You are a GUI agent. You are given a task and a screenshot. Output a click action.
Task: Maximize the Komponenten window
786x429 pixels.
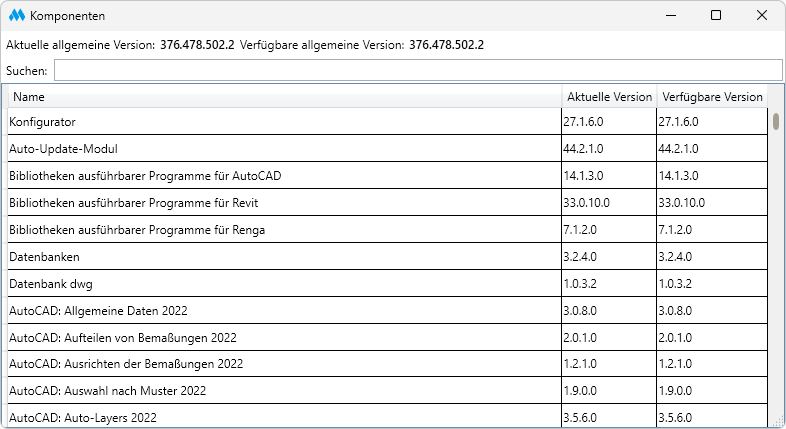[x=716, y=16]
